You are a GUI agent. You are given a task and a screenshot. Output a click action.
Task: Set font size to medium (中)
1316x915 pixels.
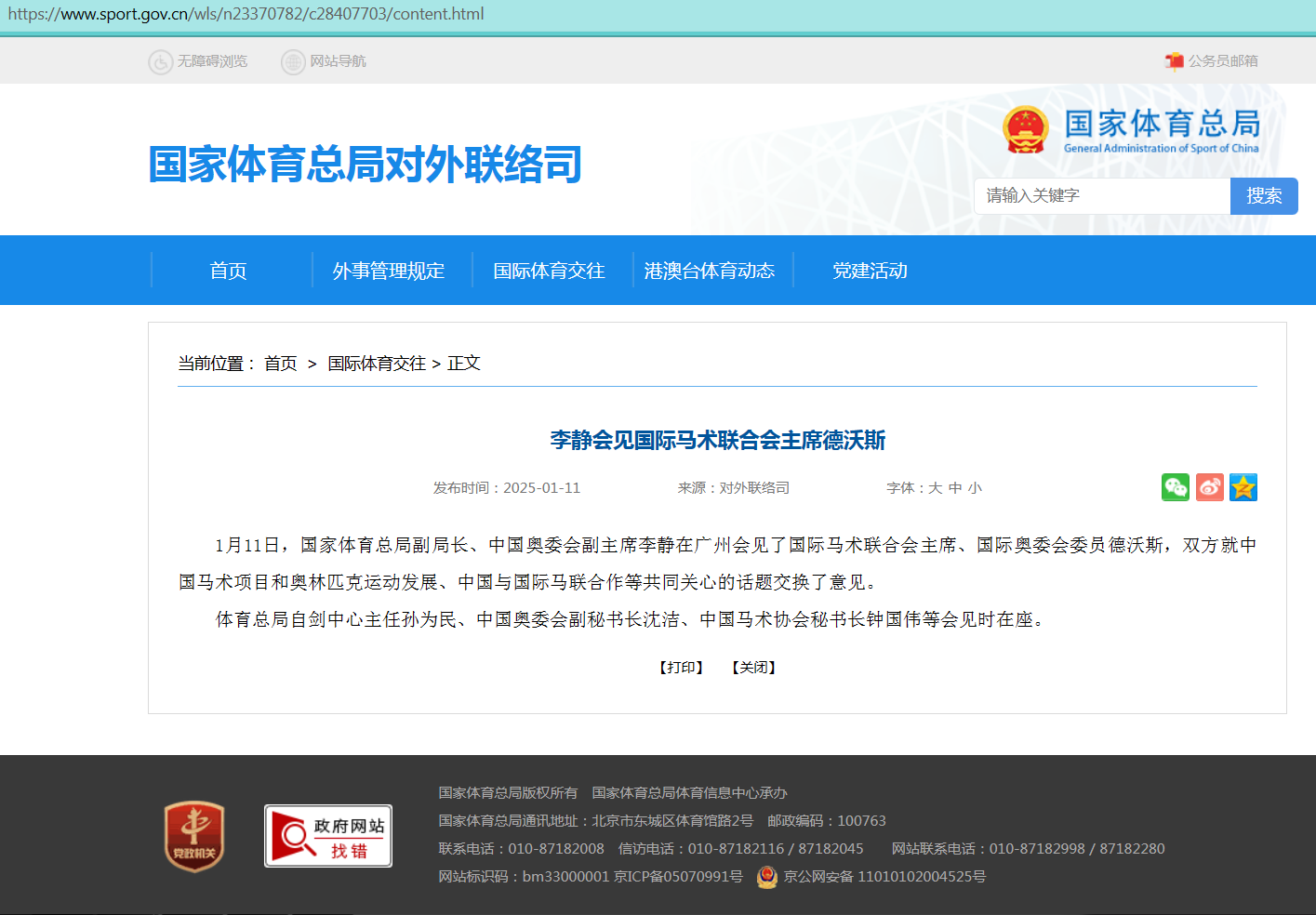pyautogui.click(x=955, y=488)
